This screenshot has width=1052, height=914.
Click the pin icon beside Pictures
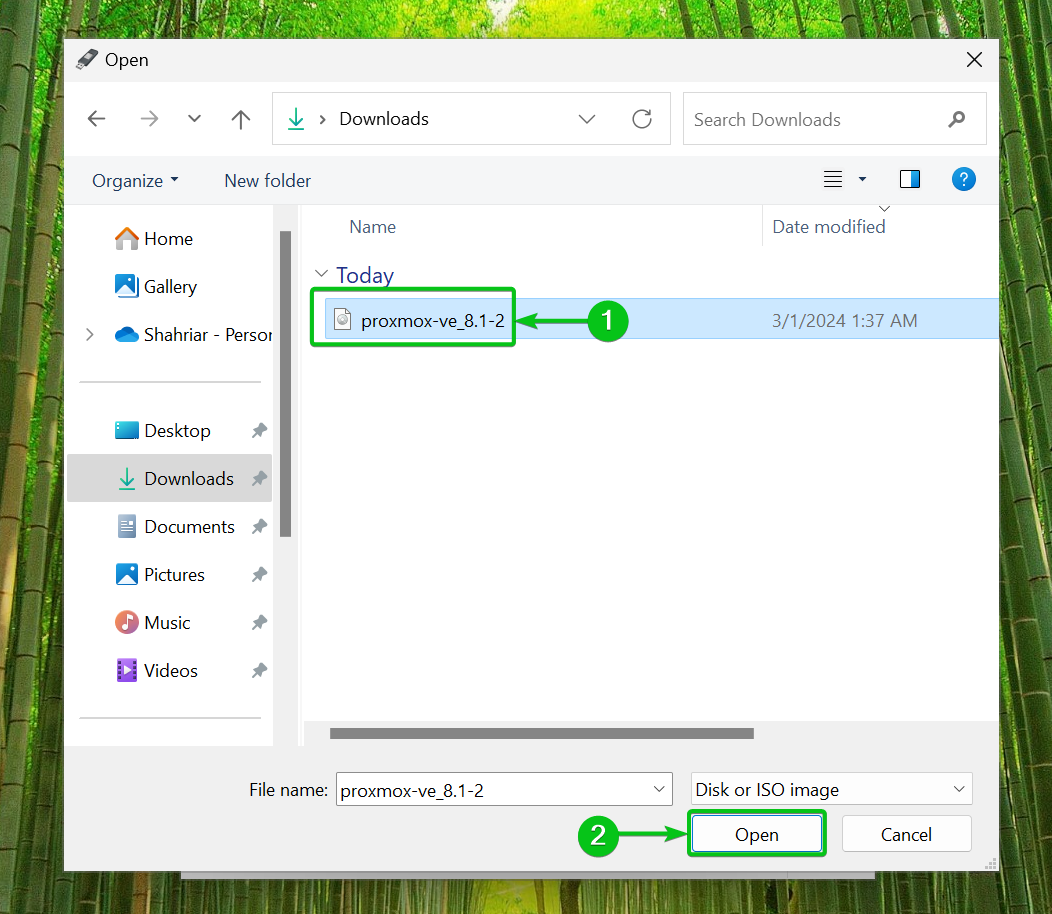point(259,574)
